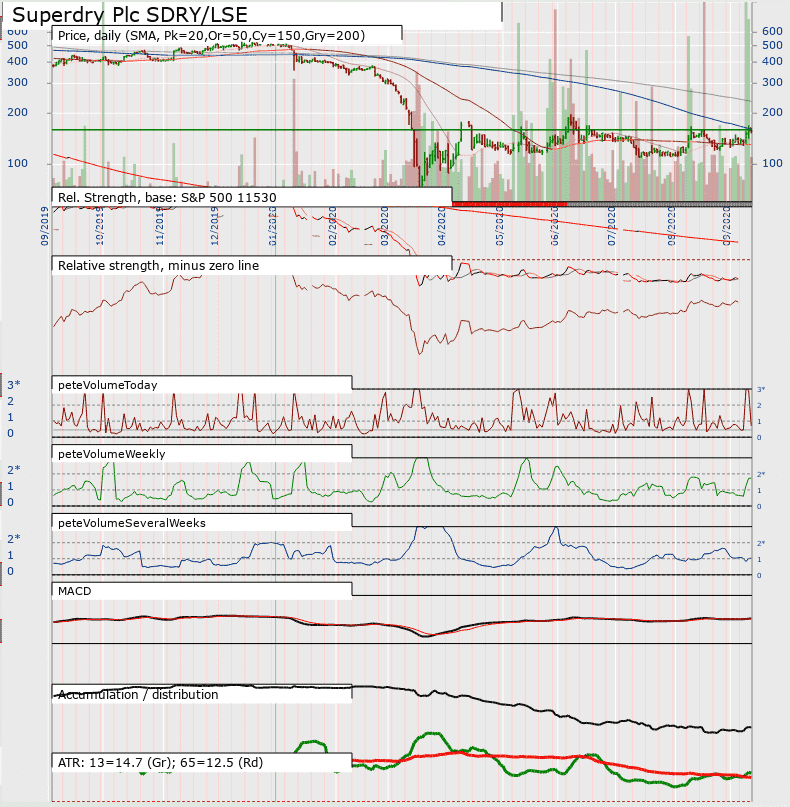Click the Rel. Strength S&P 500 panel label
Viewport: 790px width, 807px height.
point(167,198)
